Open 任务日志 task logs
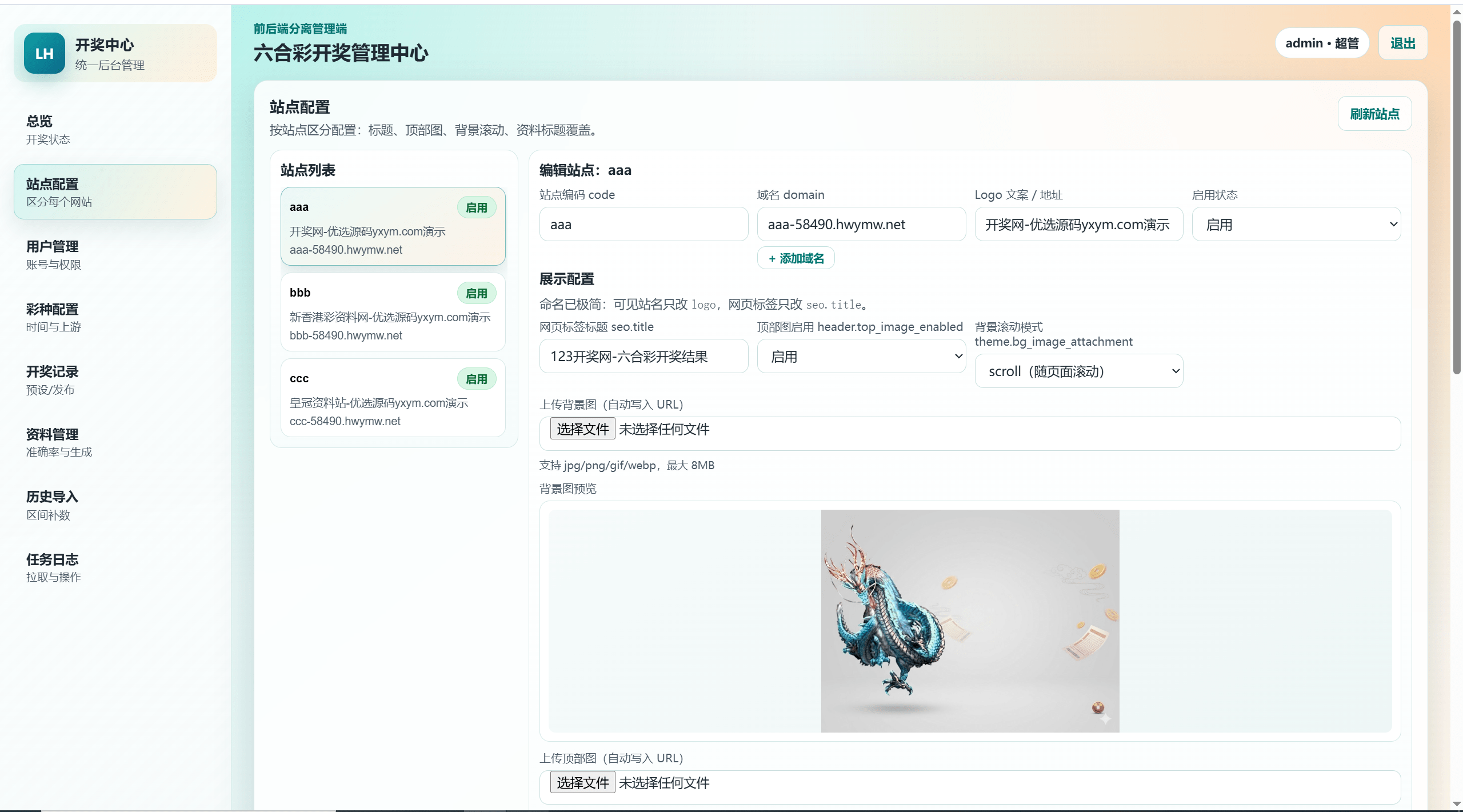Viewport: 1463px width, 812px height. pos(115,567)
